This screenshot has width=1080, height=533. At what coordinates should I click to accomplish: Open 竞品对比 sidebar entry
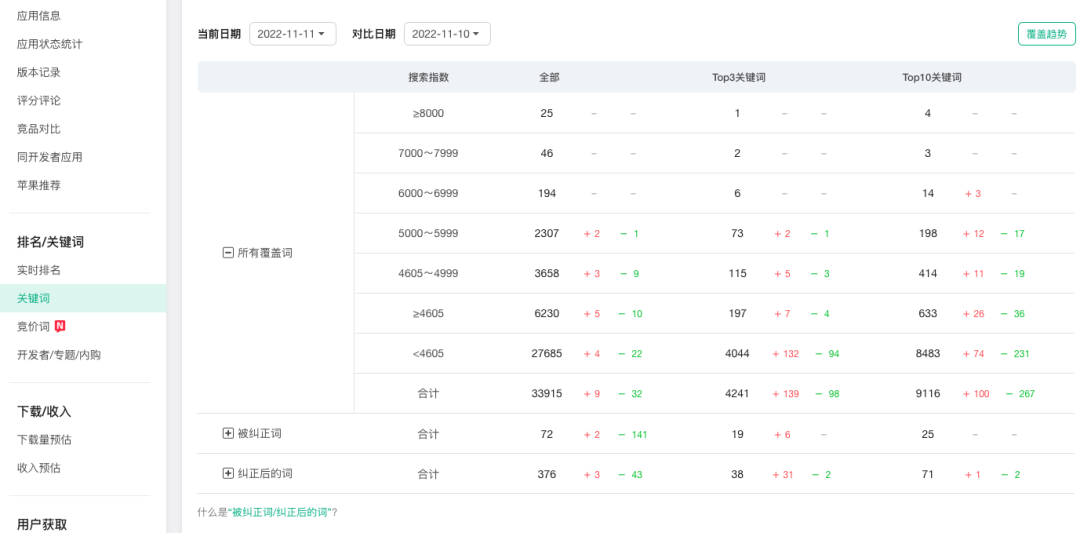pos(39,129)
